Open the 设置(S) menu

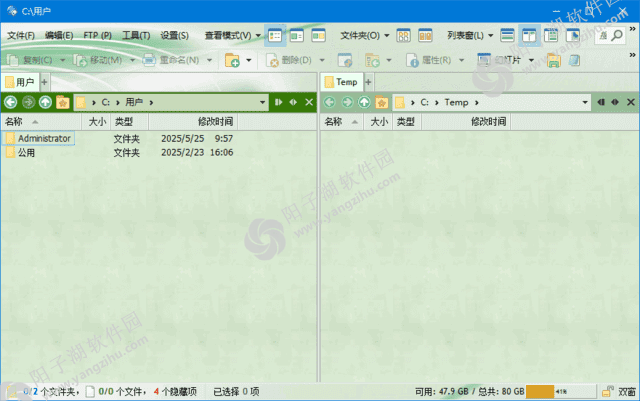[174, 36]
